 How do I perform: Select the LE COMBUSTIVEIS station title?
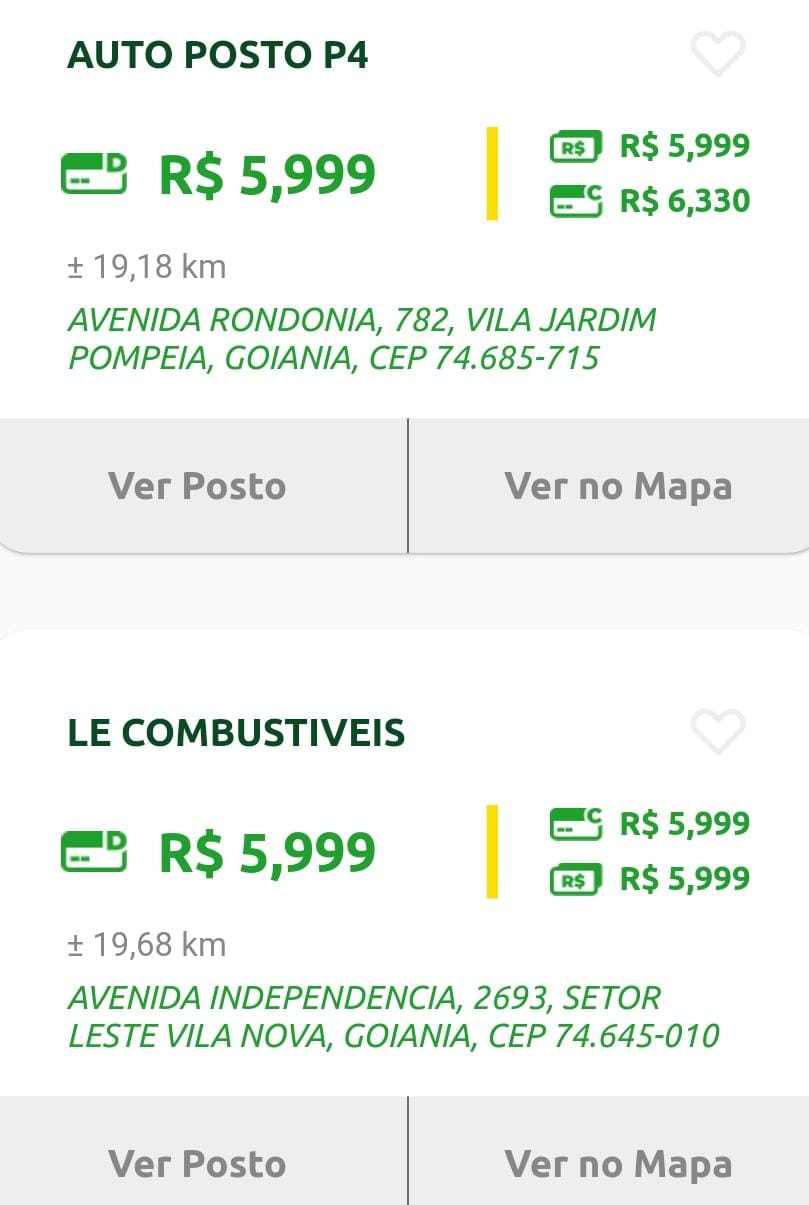236,733
